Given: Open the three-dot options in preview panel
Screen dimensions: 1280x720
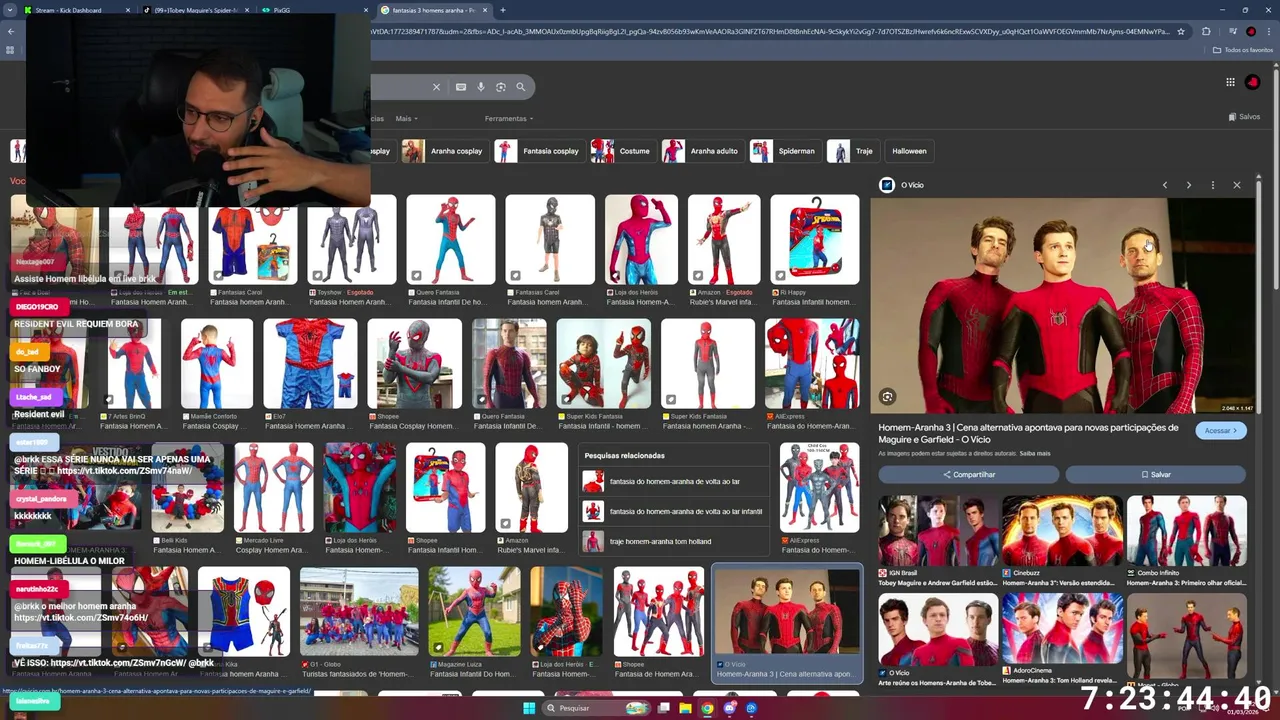Looking at the screenshot, I should tap(1213, 185).
